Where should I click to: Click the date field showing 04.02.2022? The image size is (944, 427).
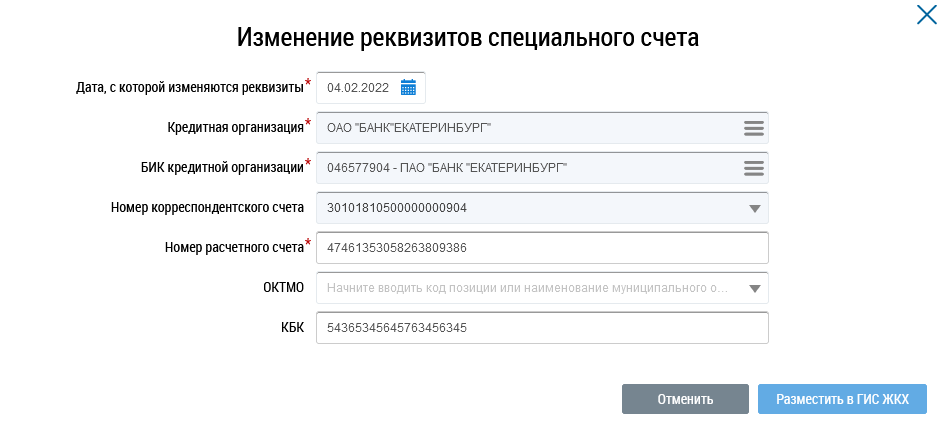[371, 88]
